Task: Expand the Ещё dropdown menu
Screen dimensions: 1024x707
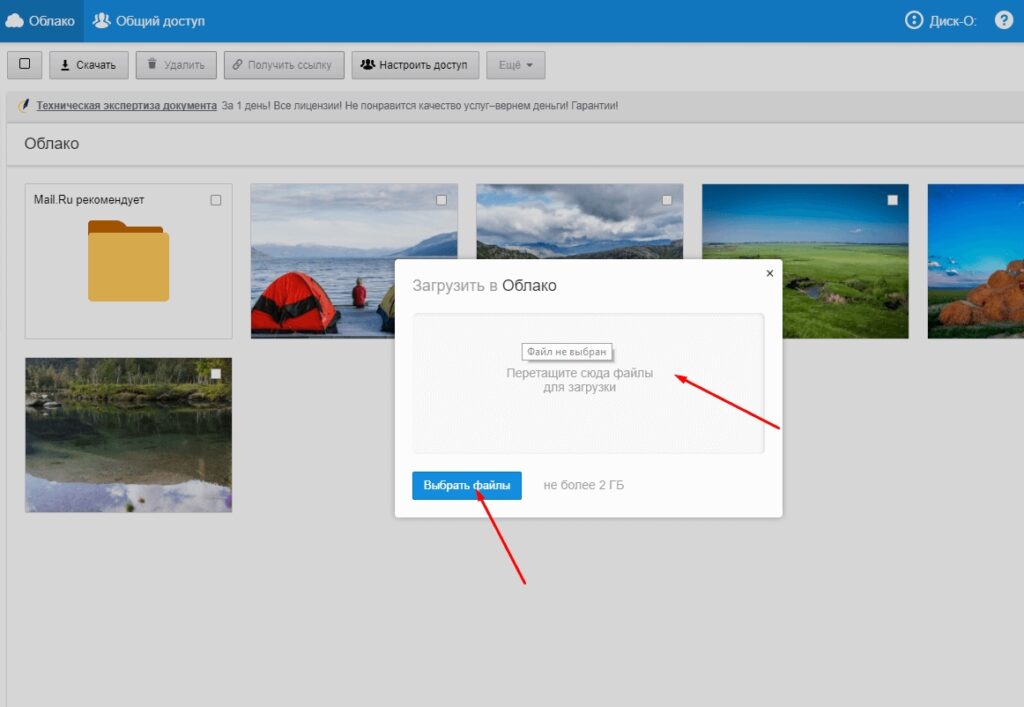Action: pos(515,65)
